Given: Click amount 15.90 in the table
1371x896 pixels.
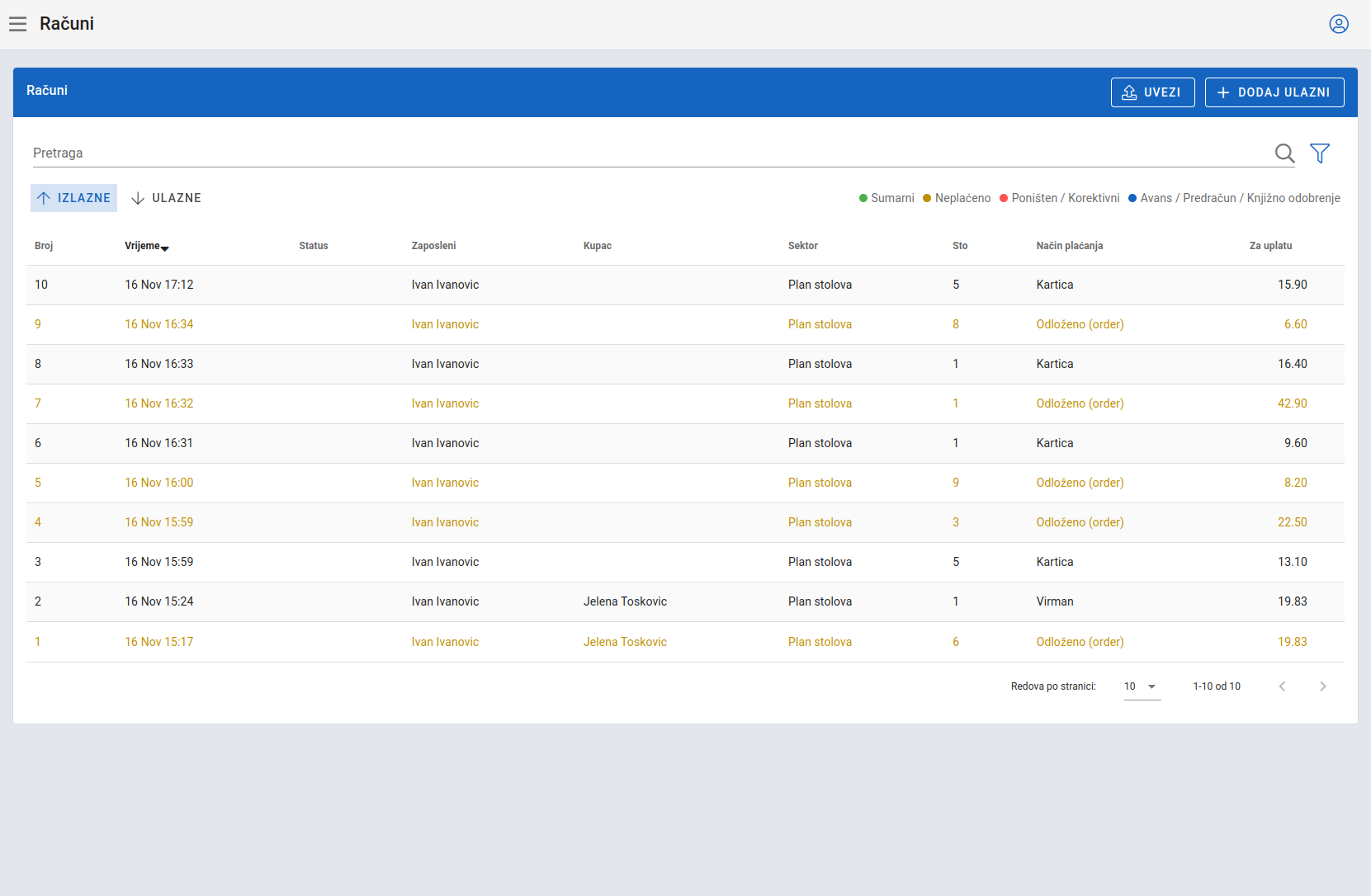Looking at the screenshot, I should click(x=1293, y=285).
